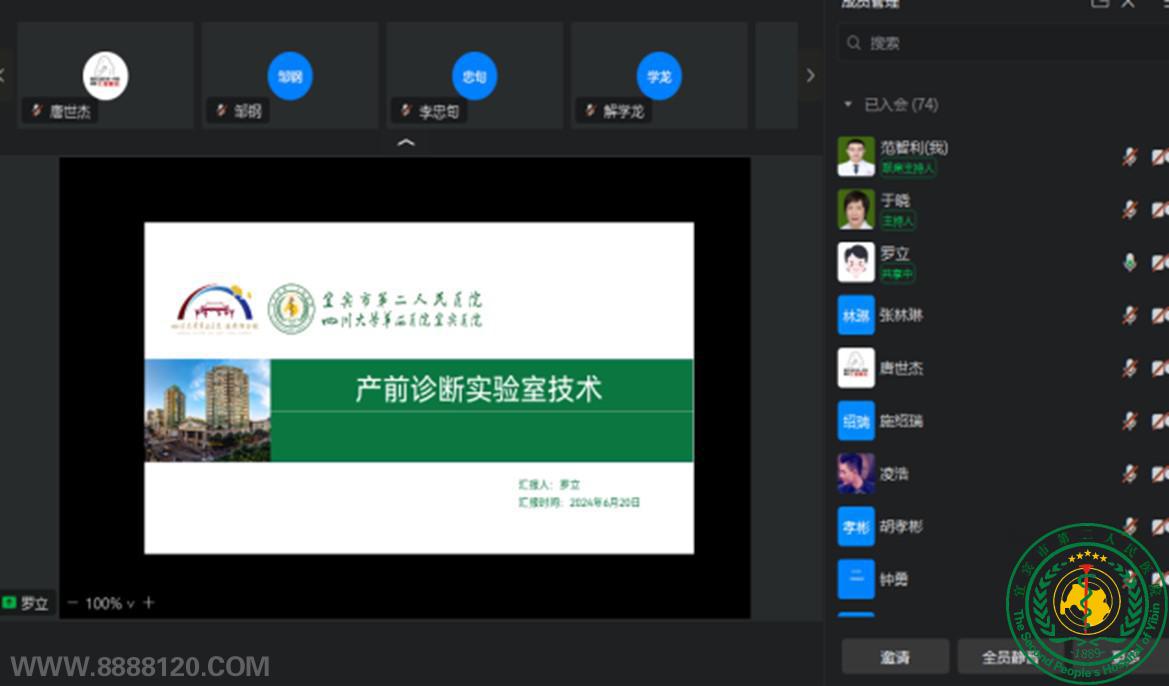
Task: Select 李忠旬's video tile
Action: click(474, 75)
